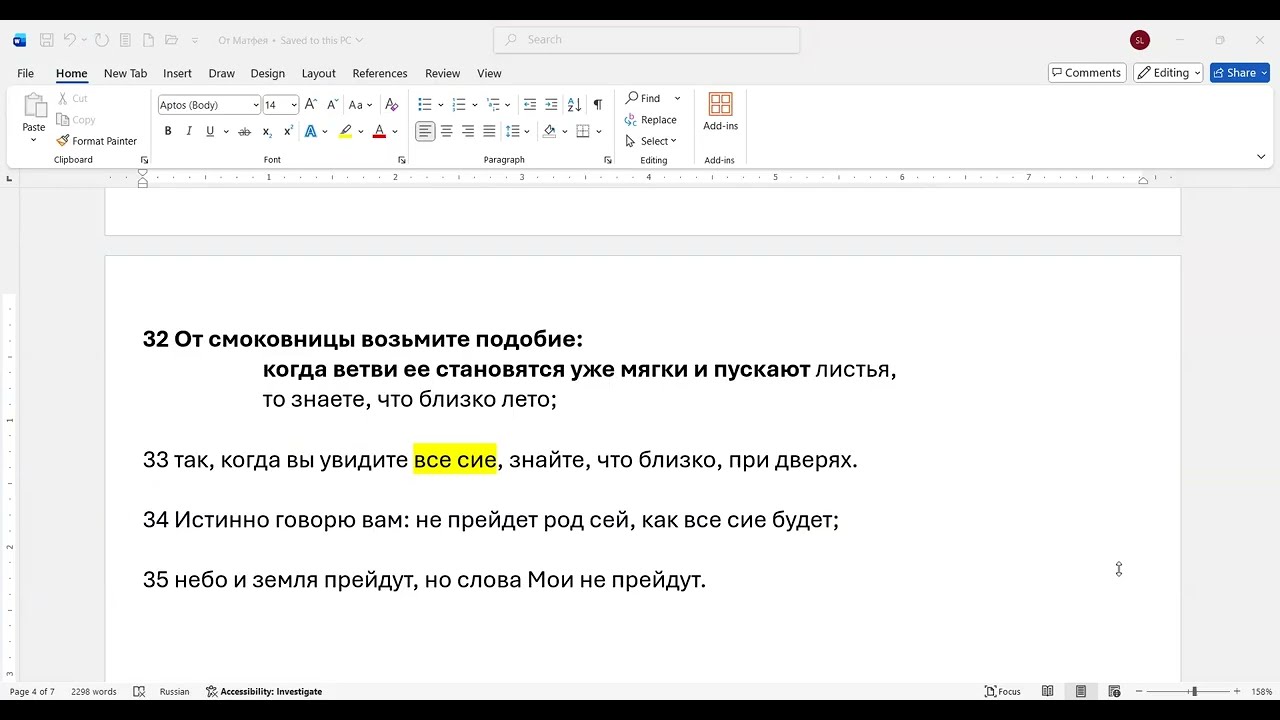Open the Add-ins gallery
This screenshot has width=1280, height=720.
[x=720, y=112]
